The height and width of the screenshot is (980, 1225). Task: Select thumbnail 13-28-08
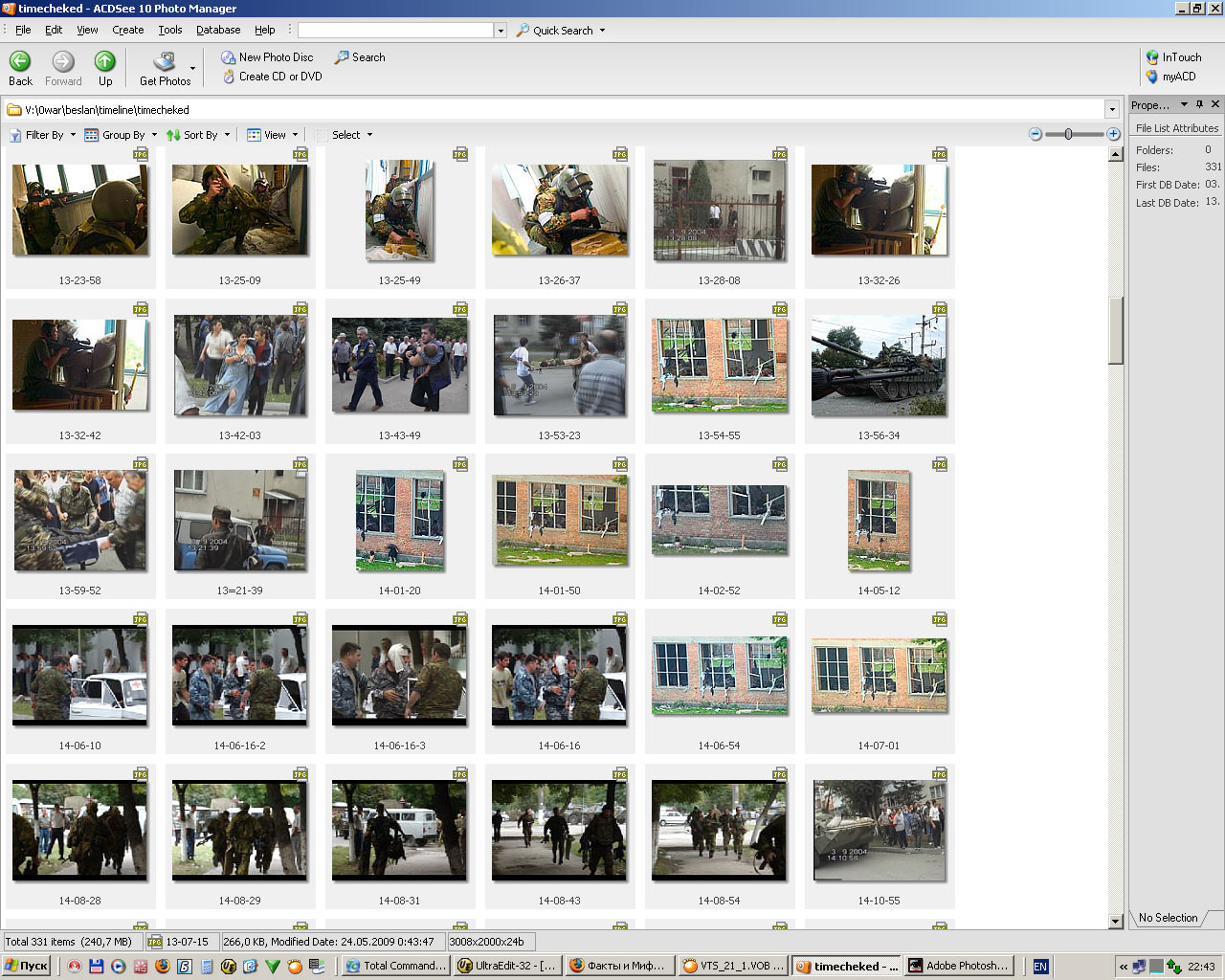click(x=720, y=210)
